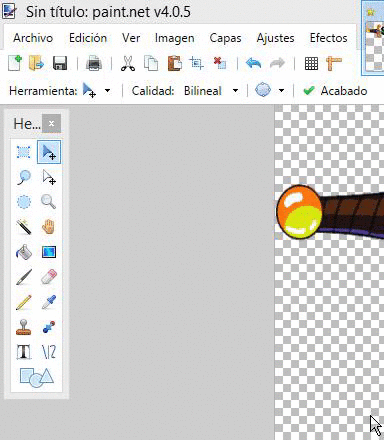
Task: Click the Crop to Selection icon
Action: pos(196,63)
